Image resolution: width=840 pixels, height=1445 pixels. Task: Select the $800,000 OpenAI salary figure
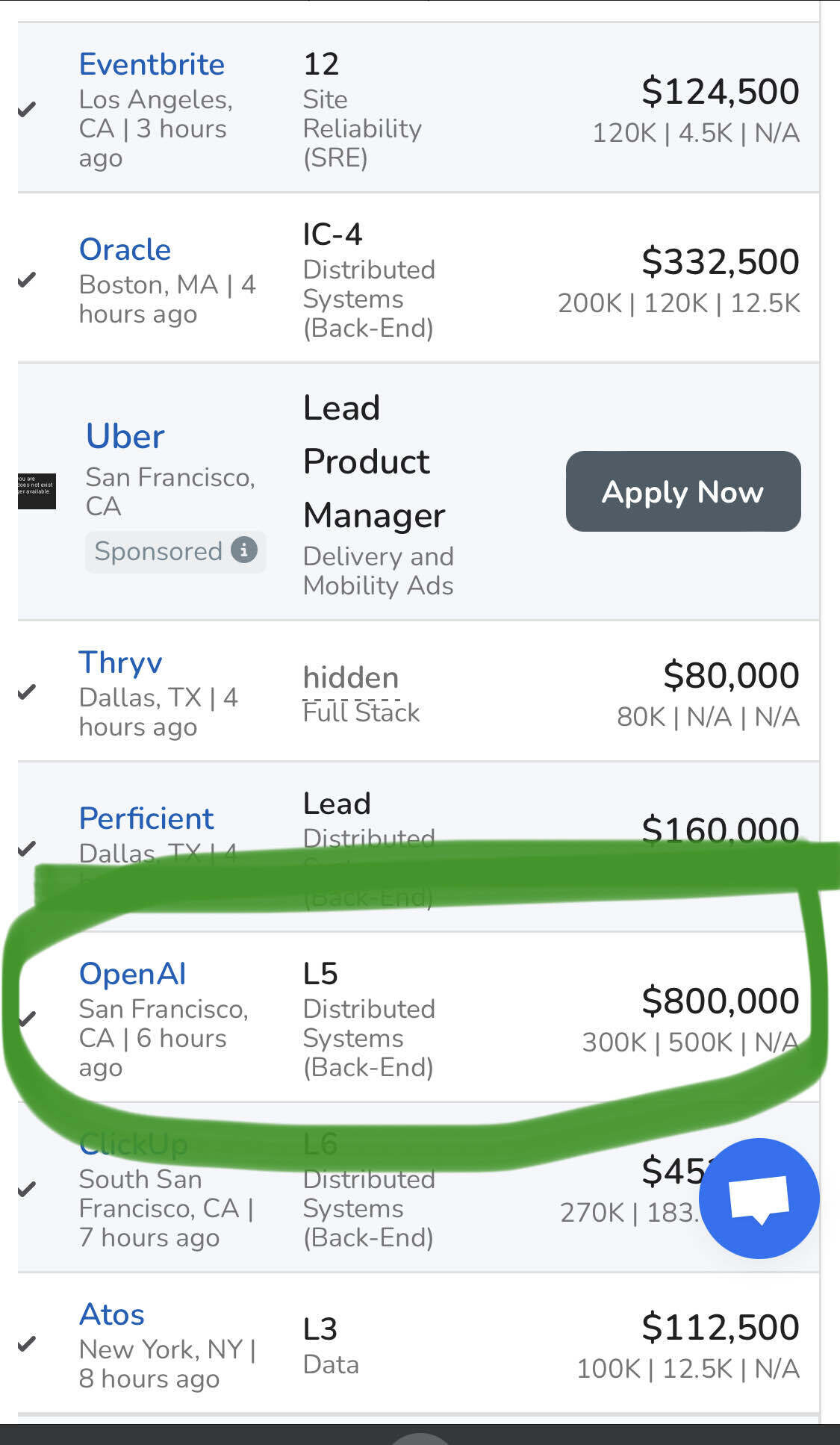[721, 1001]
